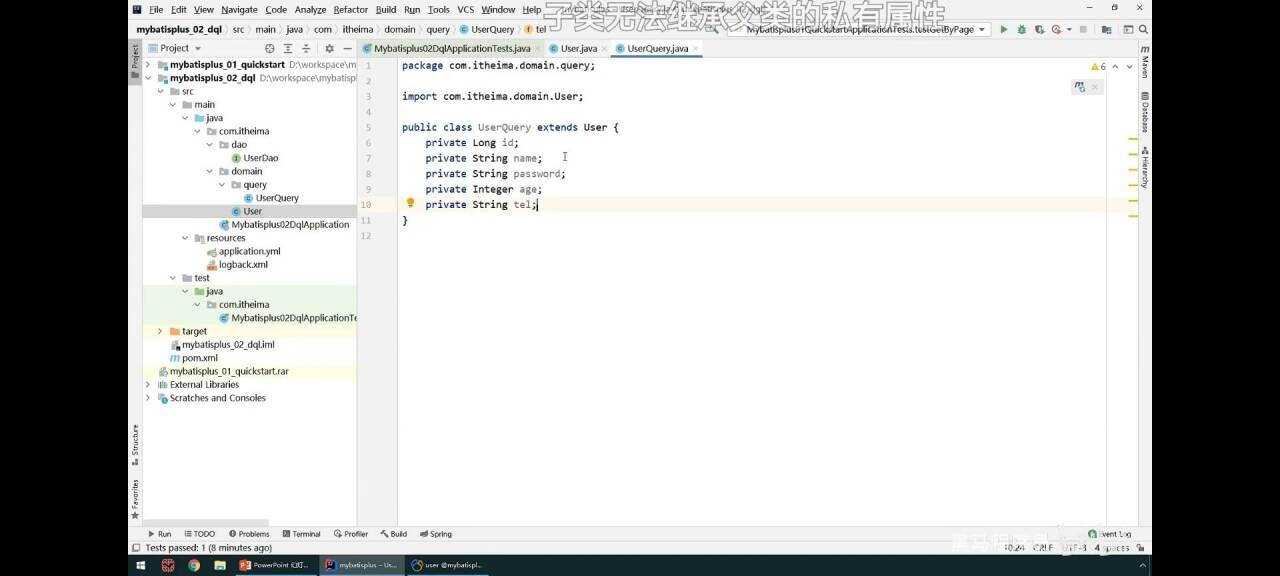Click the UTF-8 encoding status bar entry
1280x576 pixels.
coord(1075,547)
